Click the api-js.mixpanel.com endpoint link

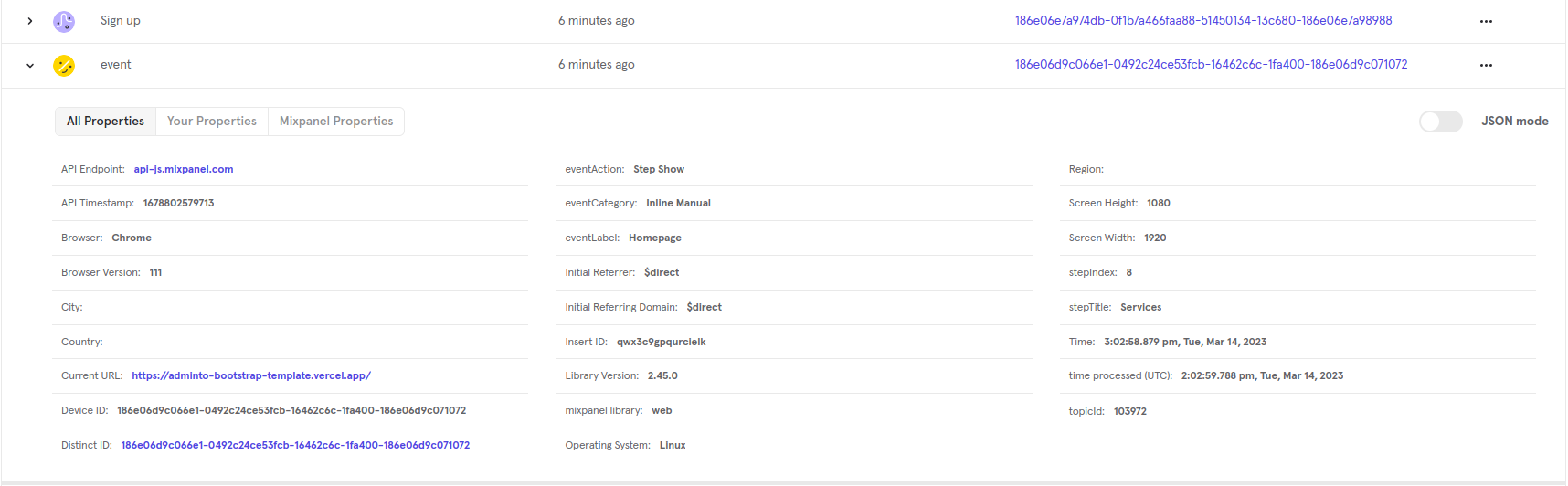(x=184, y=169)
